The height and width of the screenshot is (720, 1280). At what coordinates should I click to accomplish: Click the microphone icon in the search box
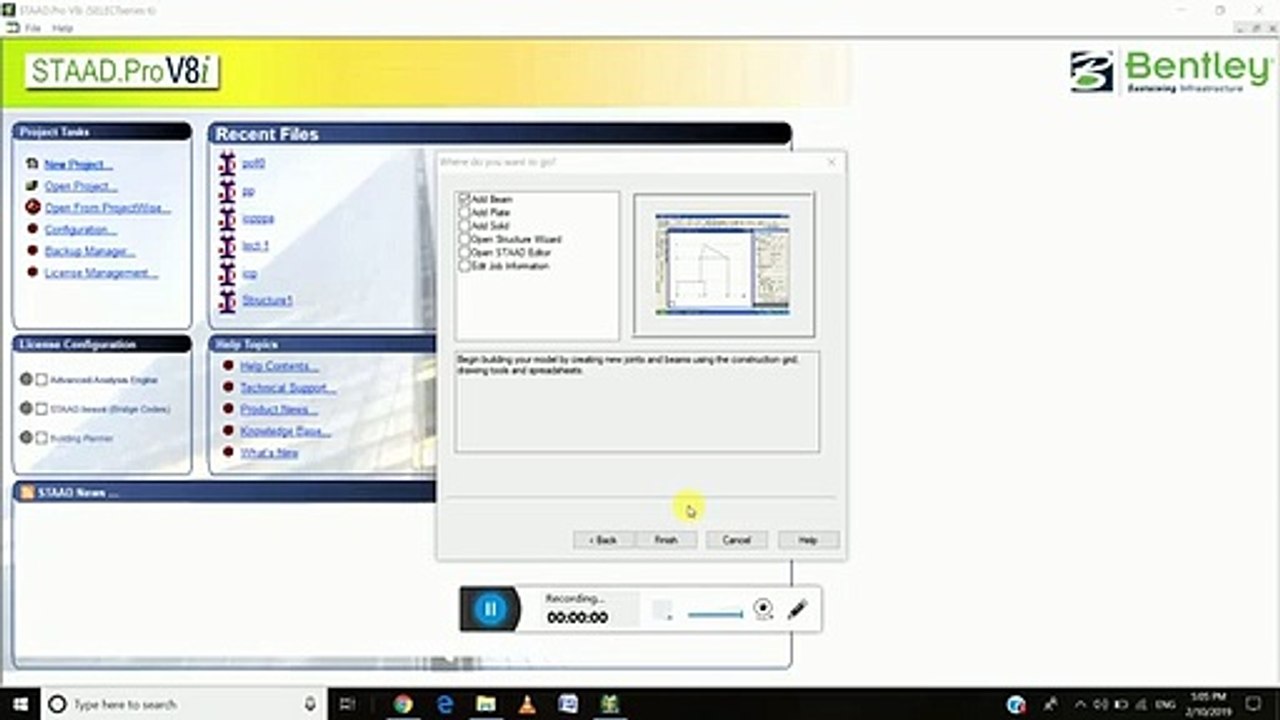[x=310, y=704]
